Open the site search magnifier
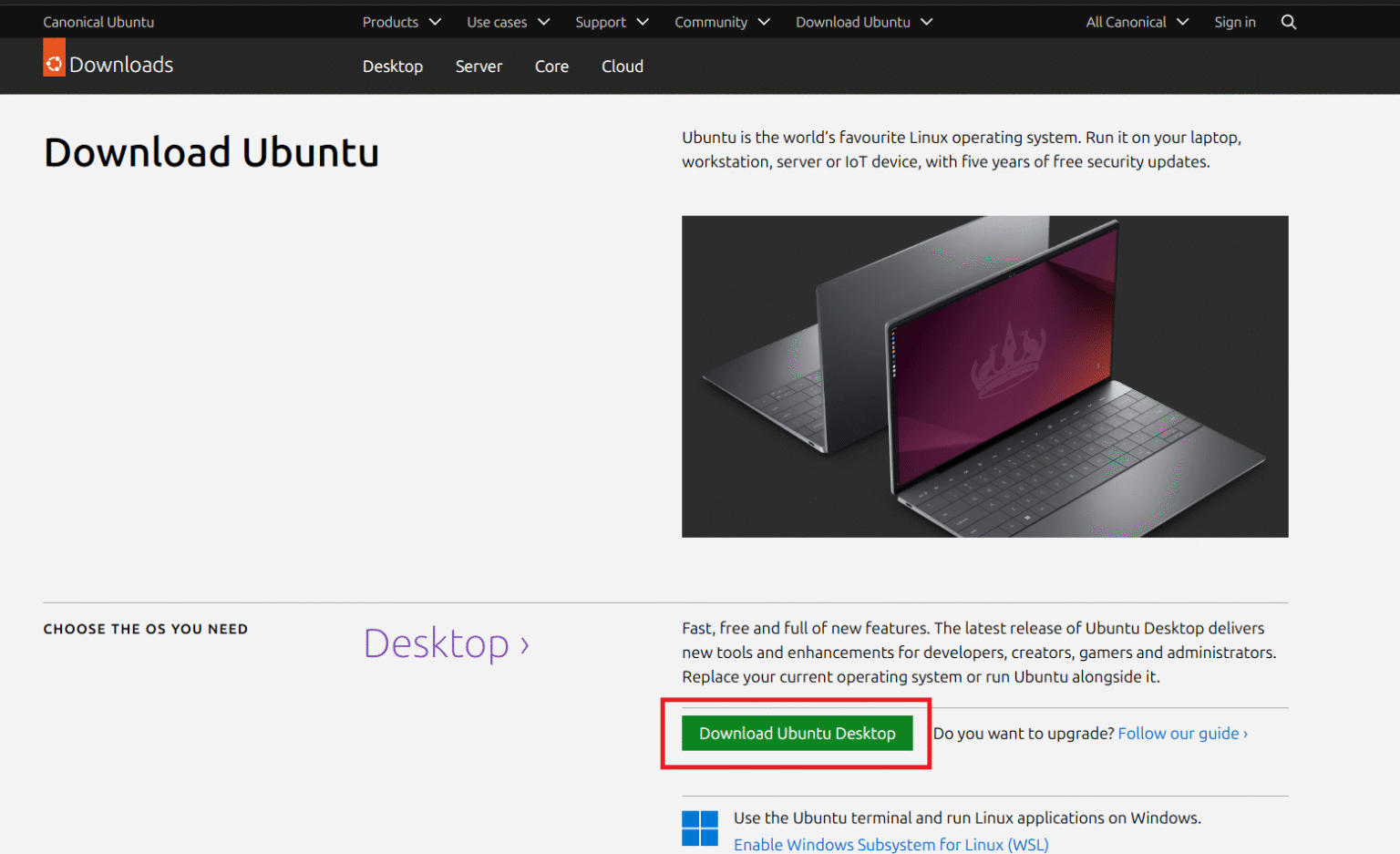 (1288, 21)
